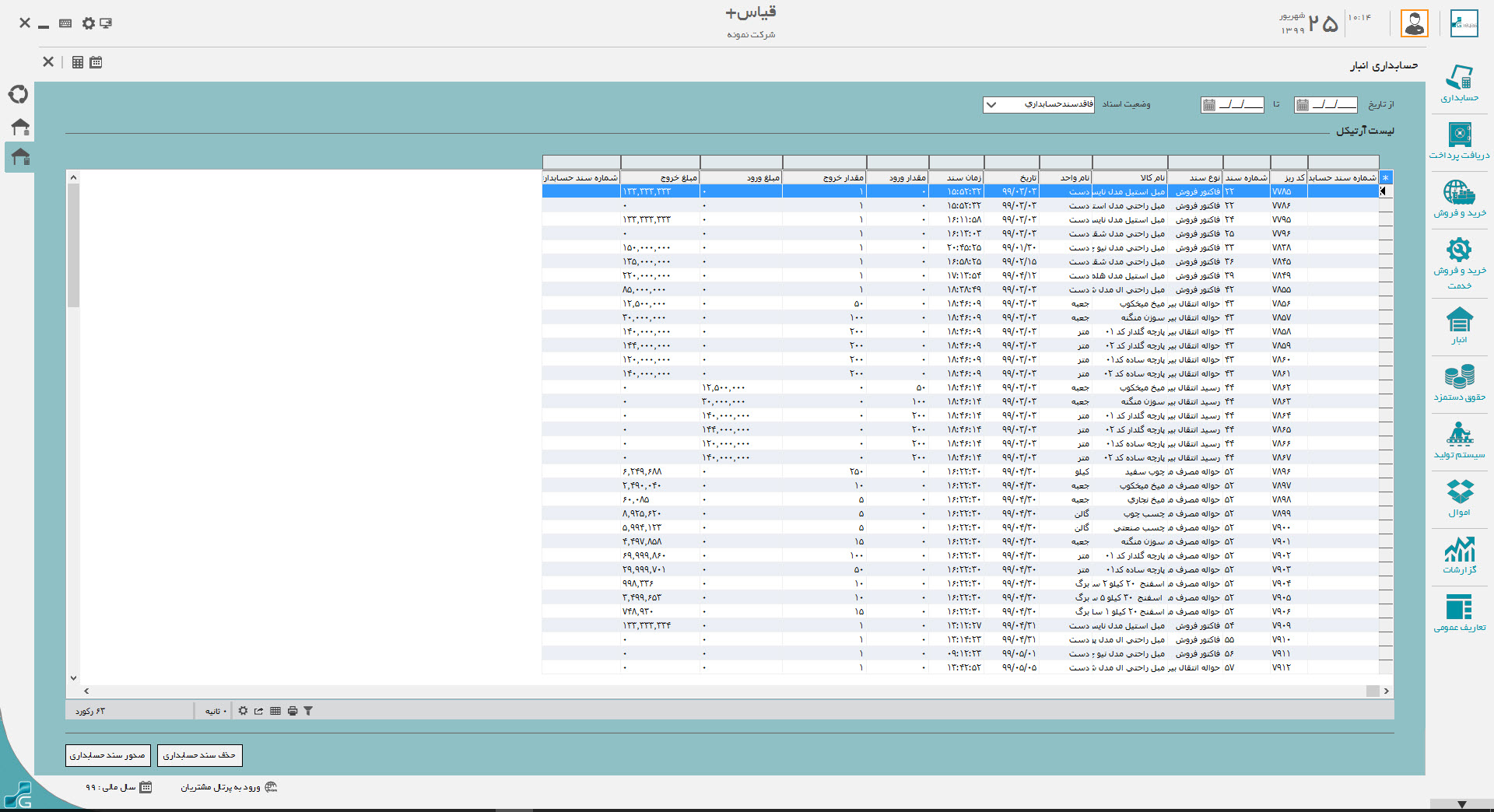Click the سال مالی ۹۹ fiscal year selector
This screenshot has width=1494, height=812.
pos(119,787)
